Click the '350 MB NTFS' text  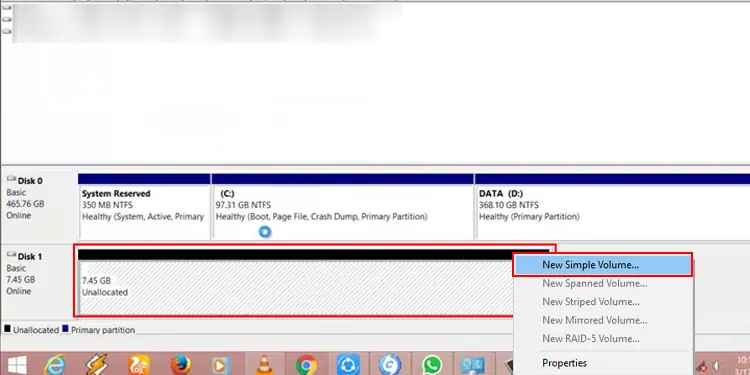(107, 205)
